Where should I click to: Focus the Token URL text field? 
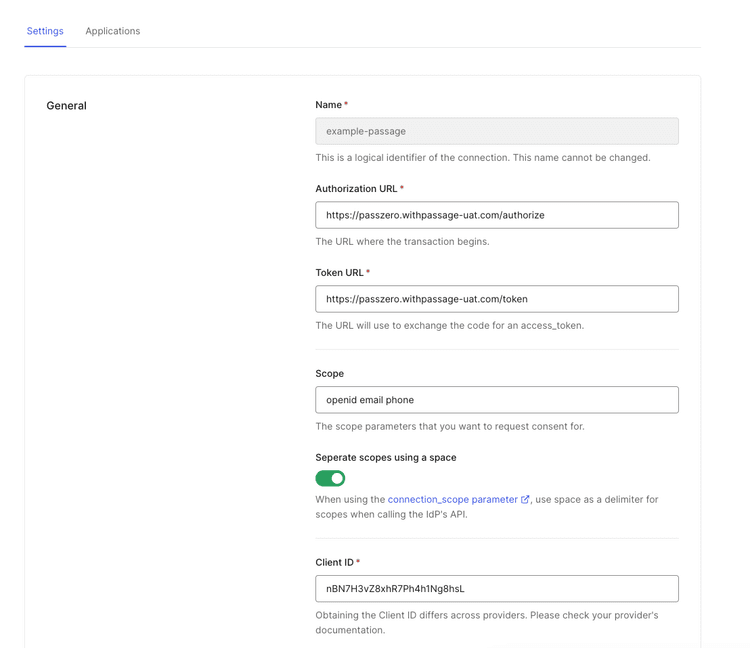(x=496, y=299)
